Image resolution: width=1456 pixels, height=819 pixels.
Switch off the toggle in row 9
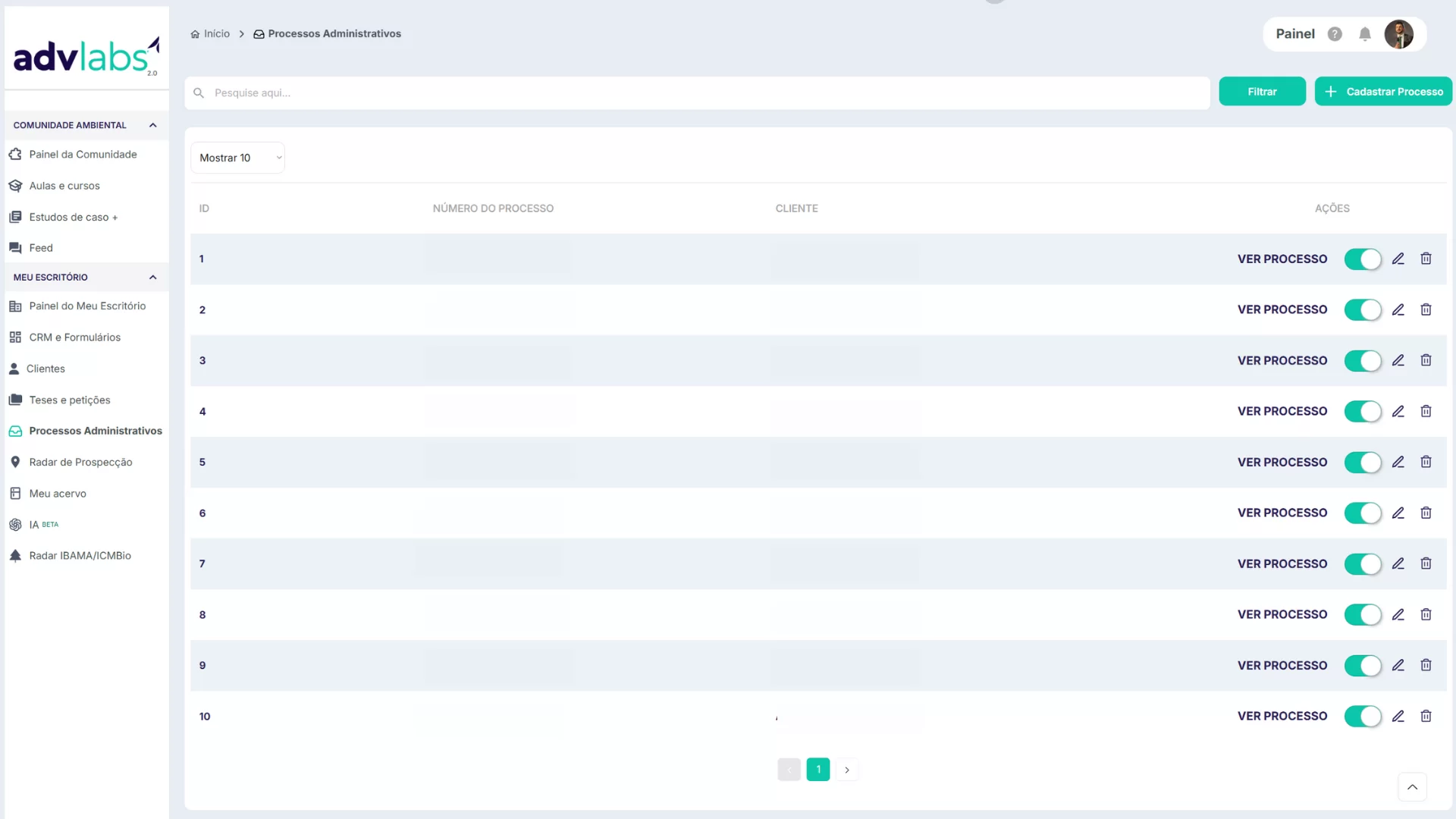[1363, 666]
